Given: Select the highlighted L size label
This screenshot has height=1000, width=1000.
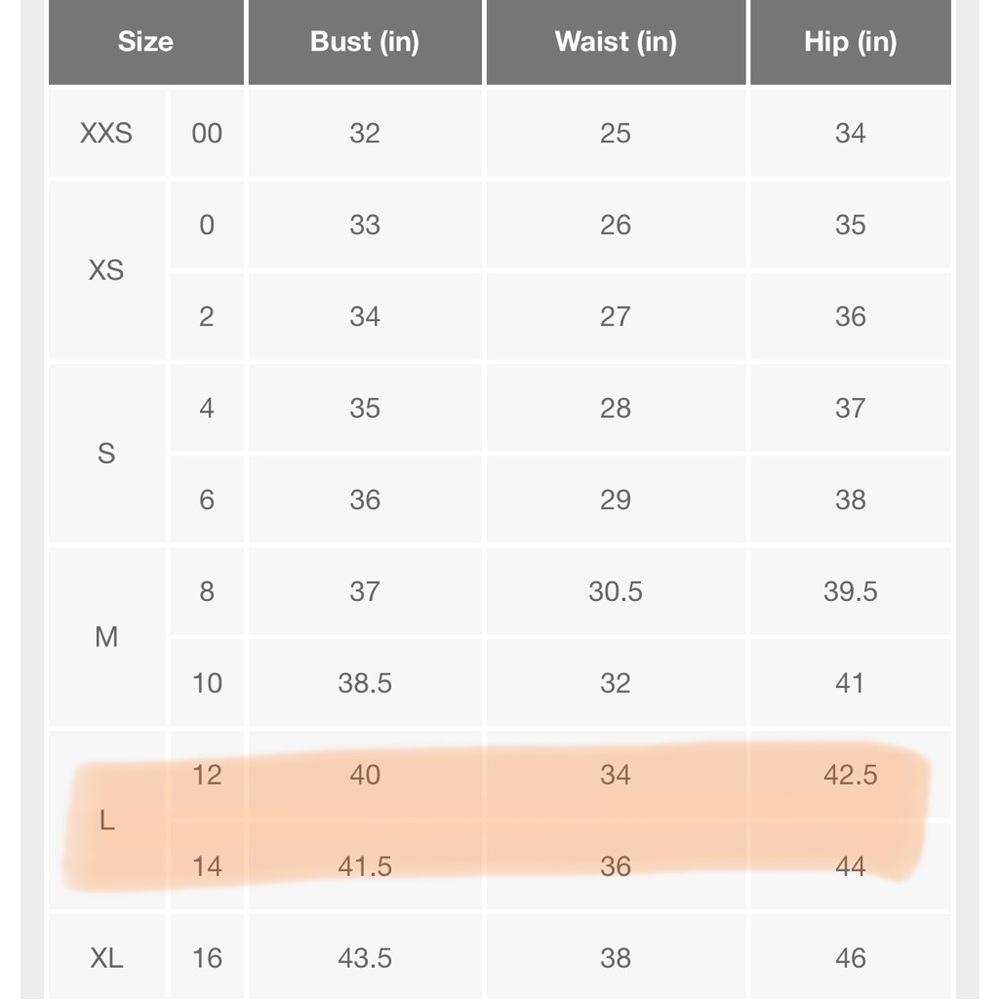Looking at the screenshot, I should coord(107,820).
